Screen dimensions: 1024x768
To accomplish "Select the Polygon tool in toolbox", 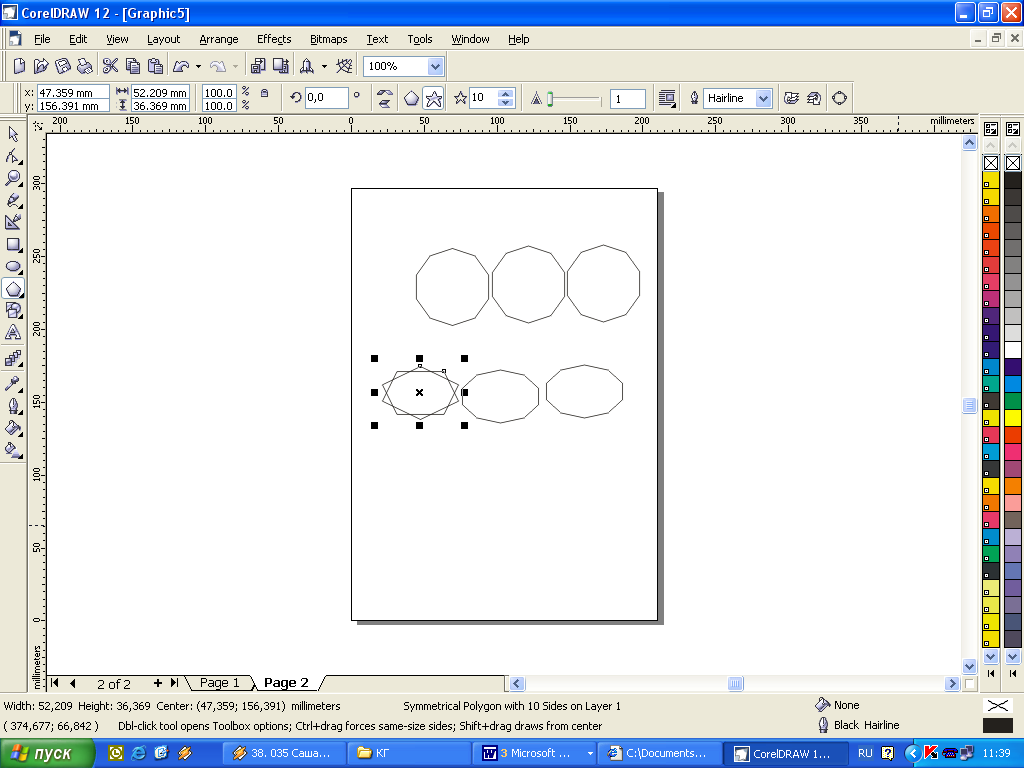I will 13,289.
